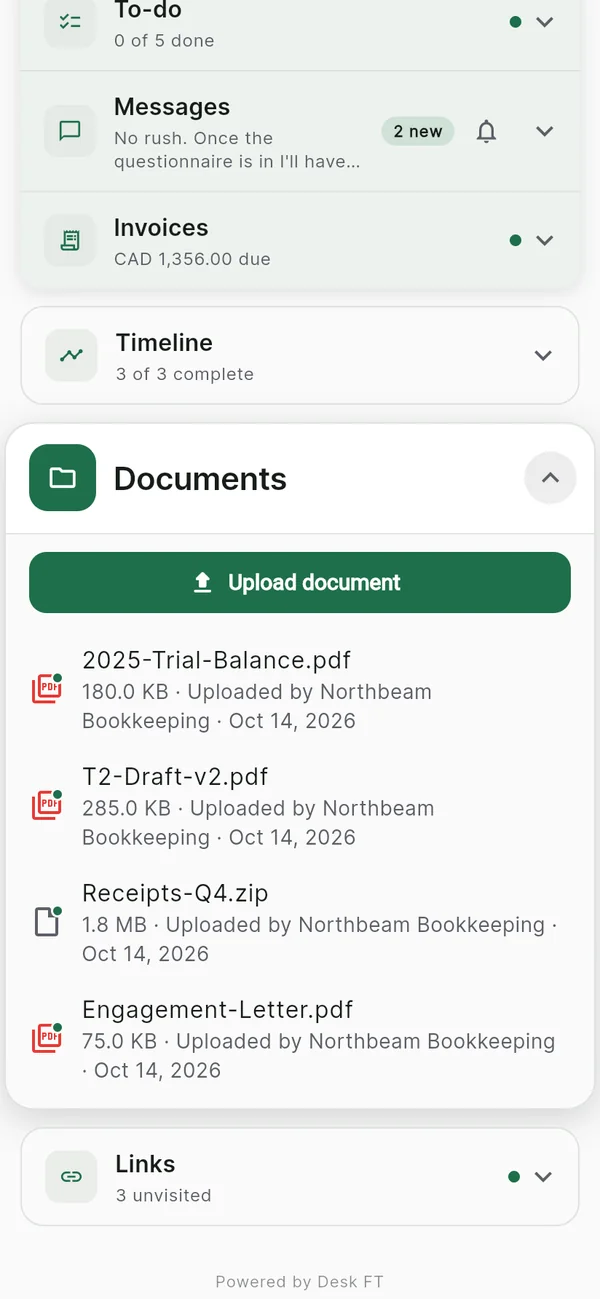Click the green Documents folder icon
This screenshot has height=1299, width=600.
coord(63,478)
